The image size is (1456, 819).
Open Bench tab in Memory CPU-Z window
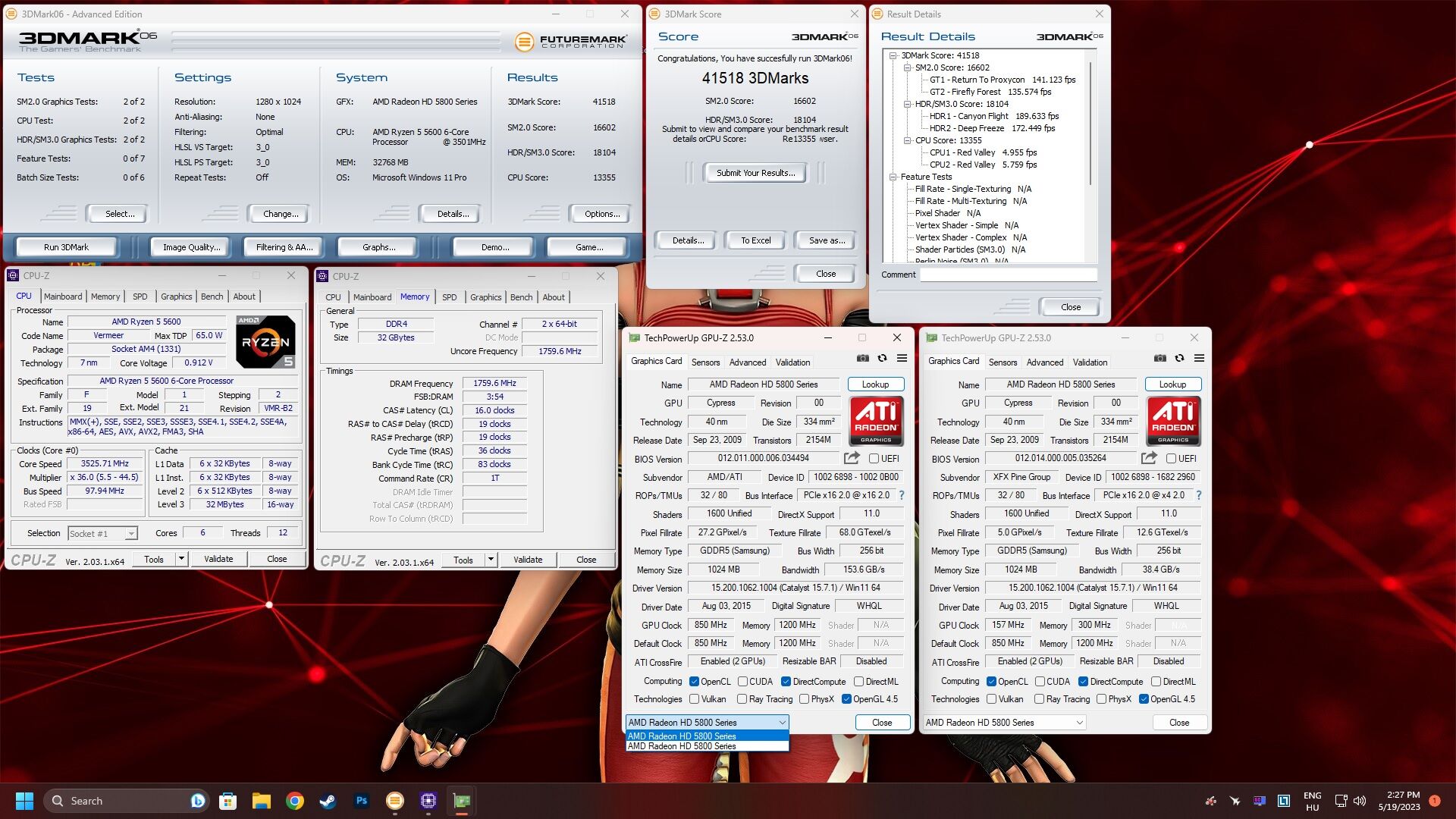(x=521, y=297)
